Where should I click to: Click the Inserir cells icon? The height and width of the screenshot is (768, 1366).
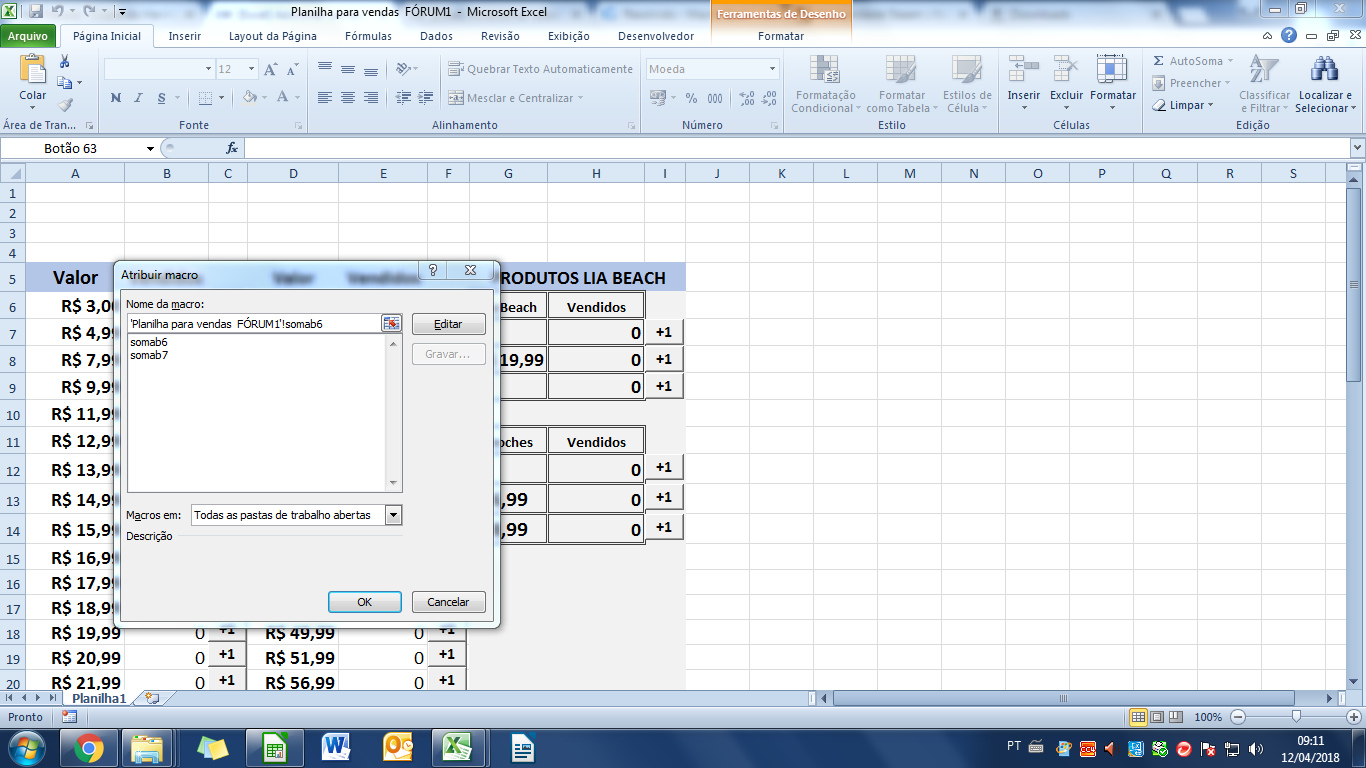1024,69
